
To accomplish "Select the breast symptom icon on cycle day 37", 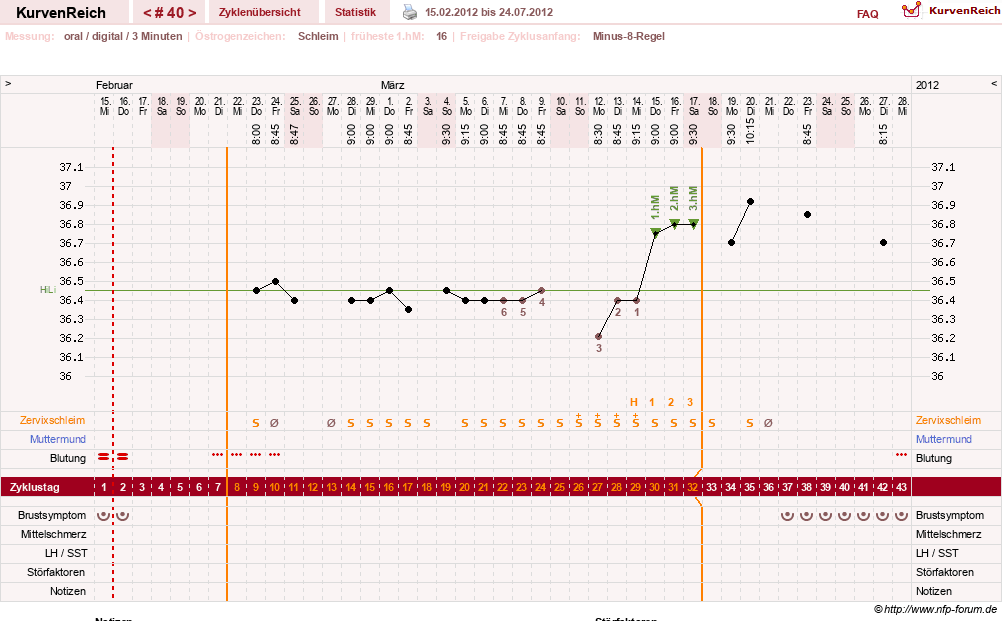I will (x=787, y=515).
